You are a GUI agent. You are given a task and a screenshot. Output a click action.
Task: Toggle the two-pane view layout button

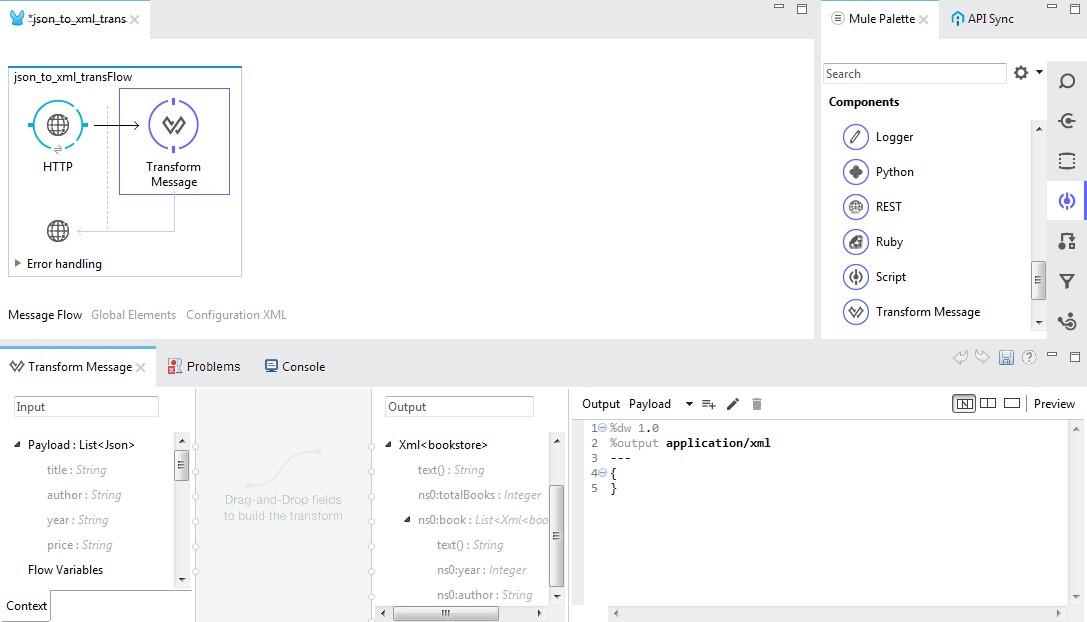coord(988,404)
